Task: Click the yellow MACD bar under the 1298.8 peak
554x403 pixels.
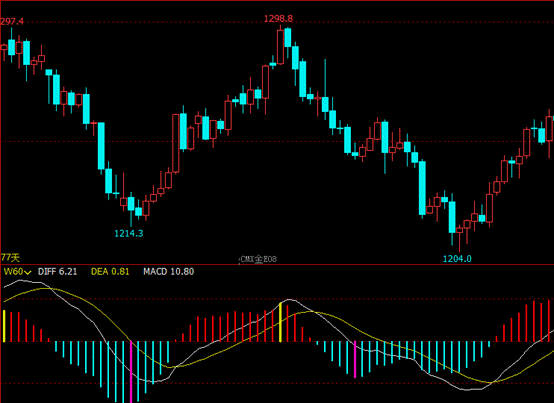Action: coord(281,322)
